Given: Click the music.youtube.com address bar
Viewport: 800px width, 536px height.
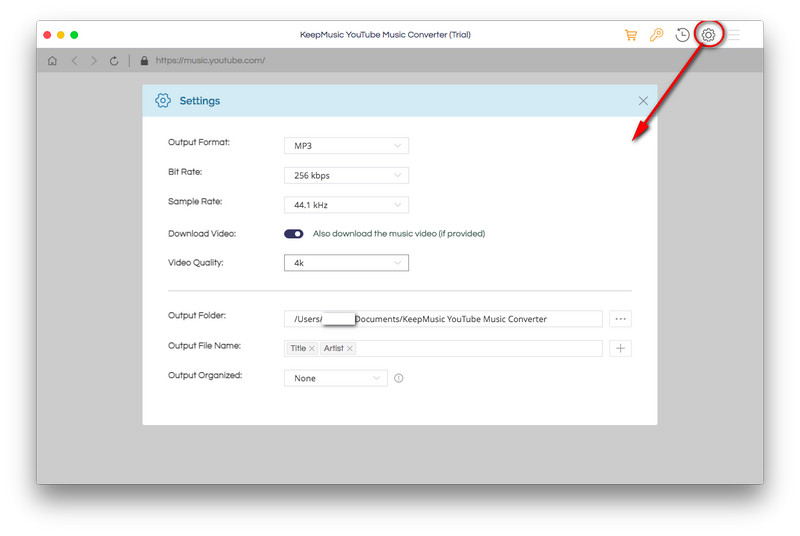Looking at the screenshot, I should click(210, 61).
